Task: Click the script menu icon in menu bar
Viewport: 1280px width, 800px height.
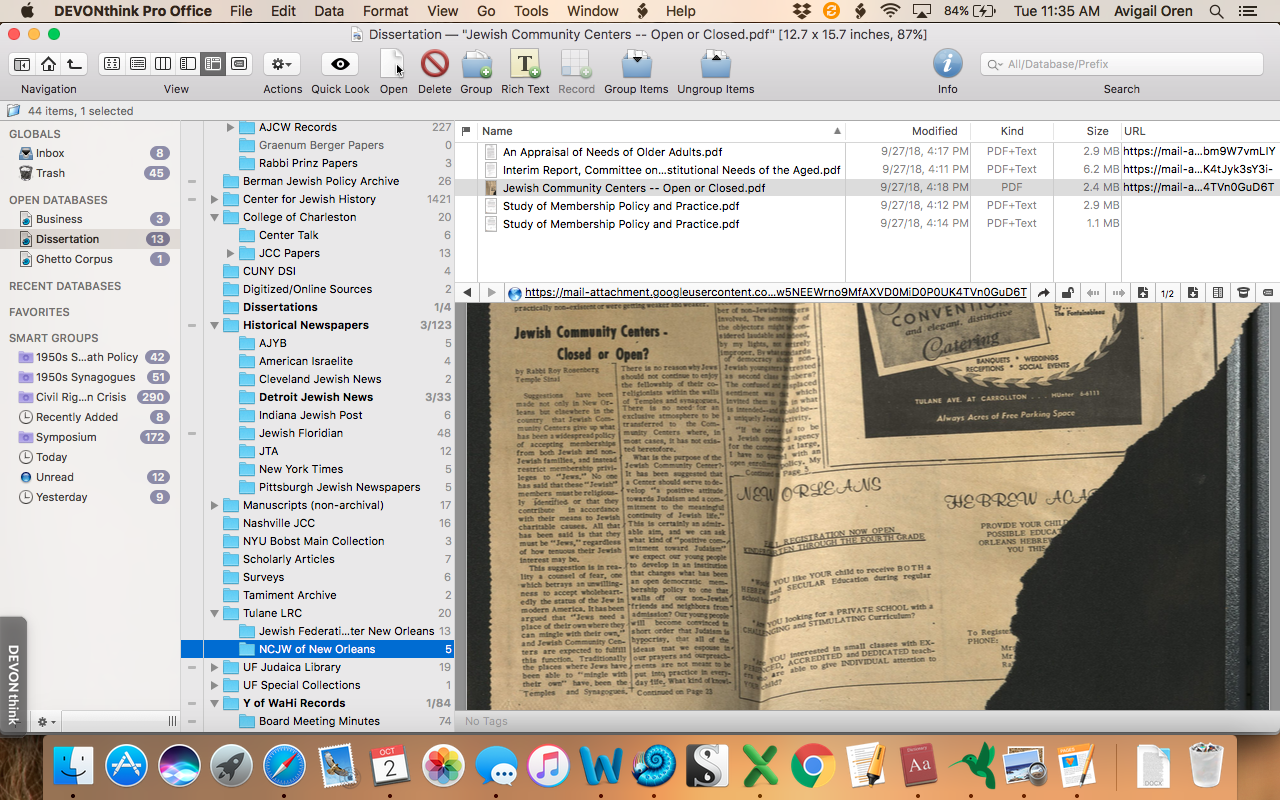Action: [x=643, y=11]
